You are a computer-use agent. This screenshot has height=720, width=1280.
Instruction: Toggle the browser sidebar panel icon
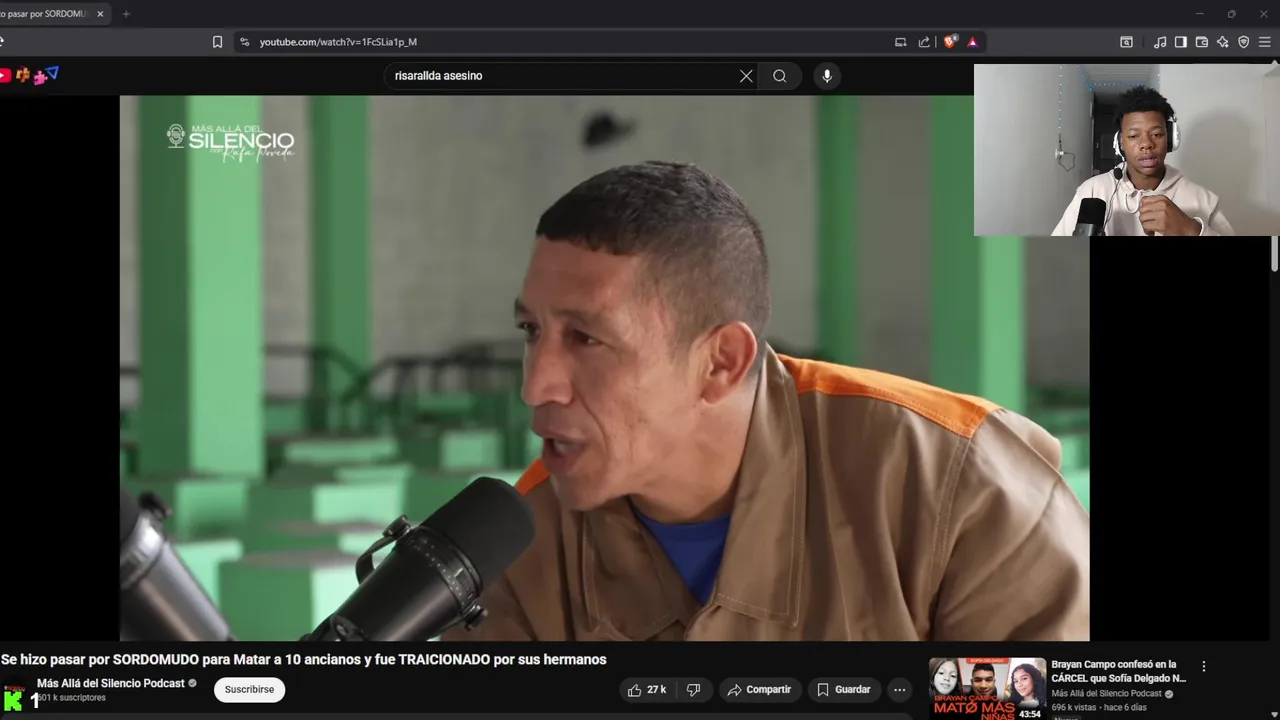pos(1181,42)
